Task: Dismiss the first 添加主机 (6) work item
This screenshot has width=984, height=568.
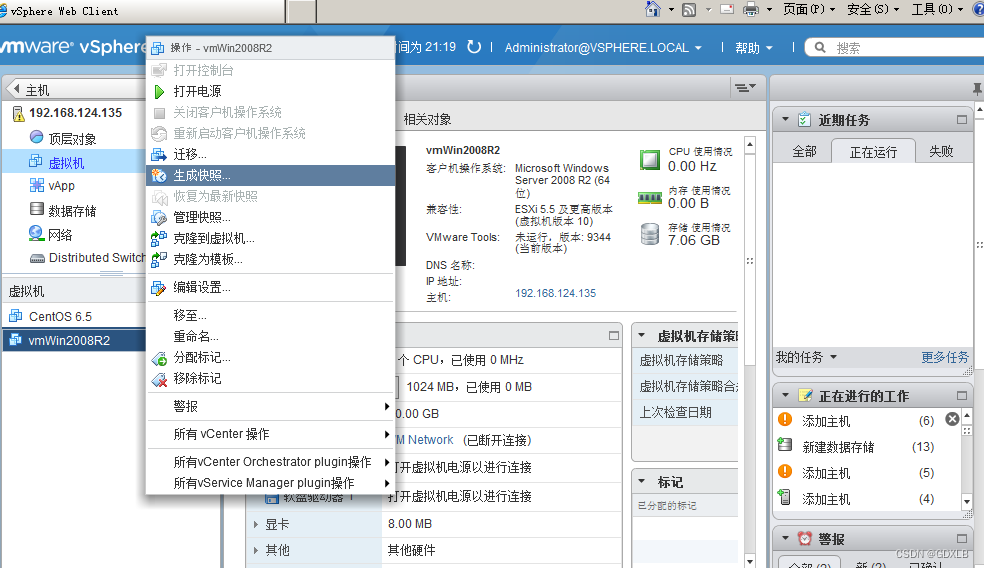Action: [x=952, y=419]
